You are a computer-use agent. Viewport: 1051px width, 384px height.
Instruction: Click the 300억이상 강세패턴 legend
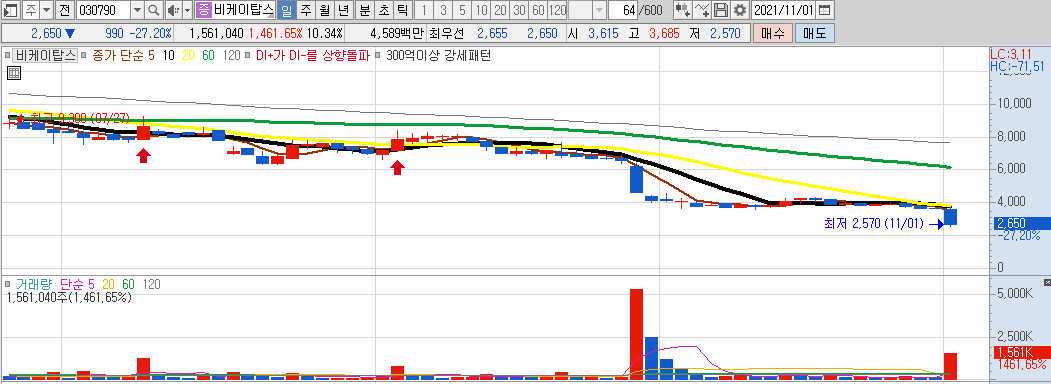[x=438, y=56]
